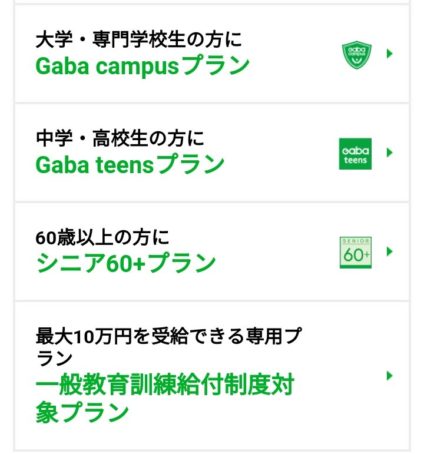Open the Gaba teens plan arrow
This screenshot has width=424, height=454.
pos(389,152)
